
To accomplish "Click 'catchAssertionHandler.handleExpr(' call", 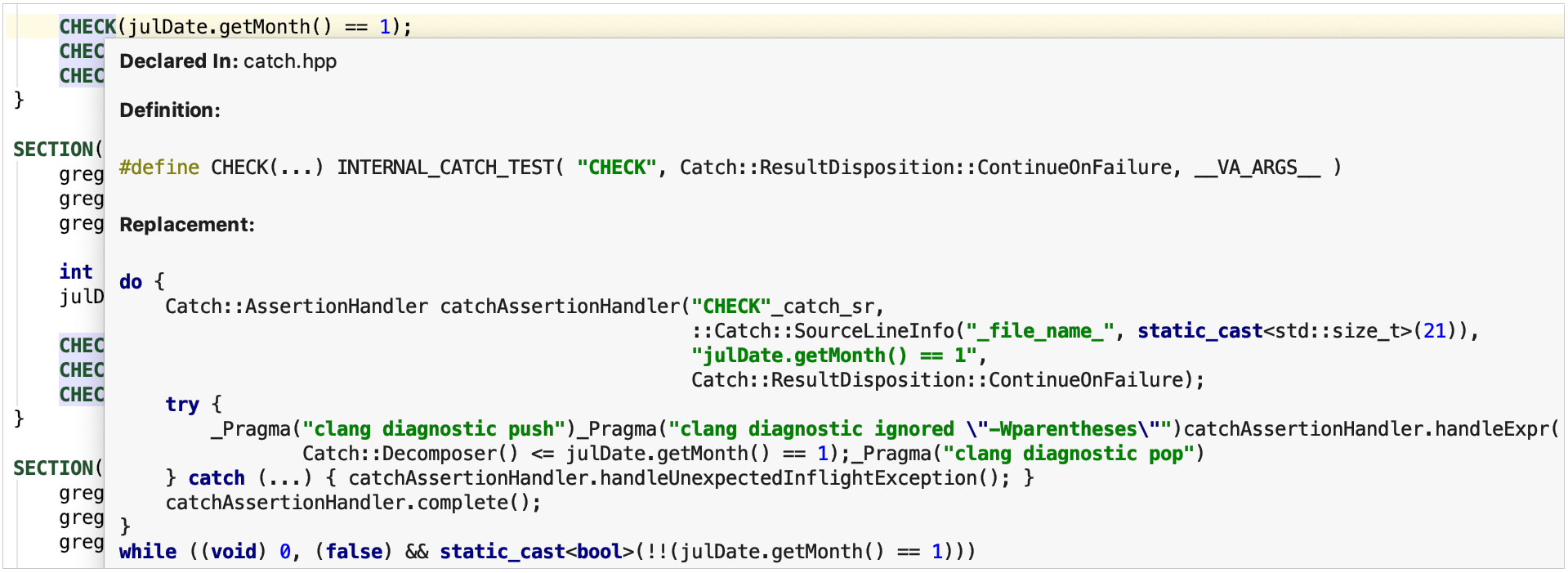I will coord(1371,429).
